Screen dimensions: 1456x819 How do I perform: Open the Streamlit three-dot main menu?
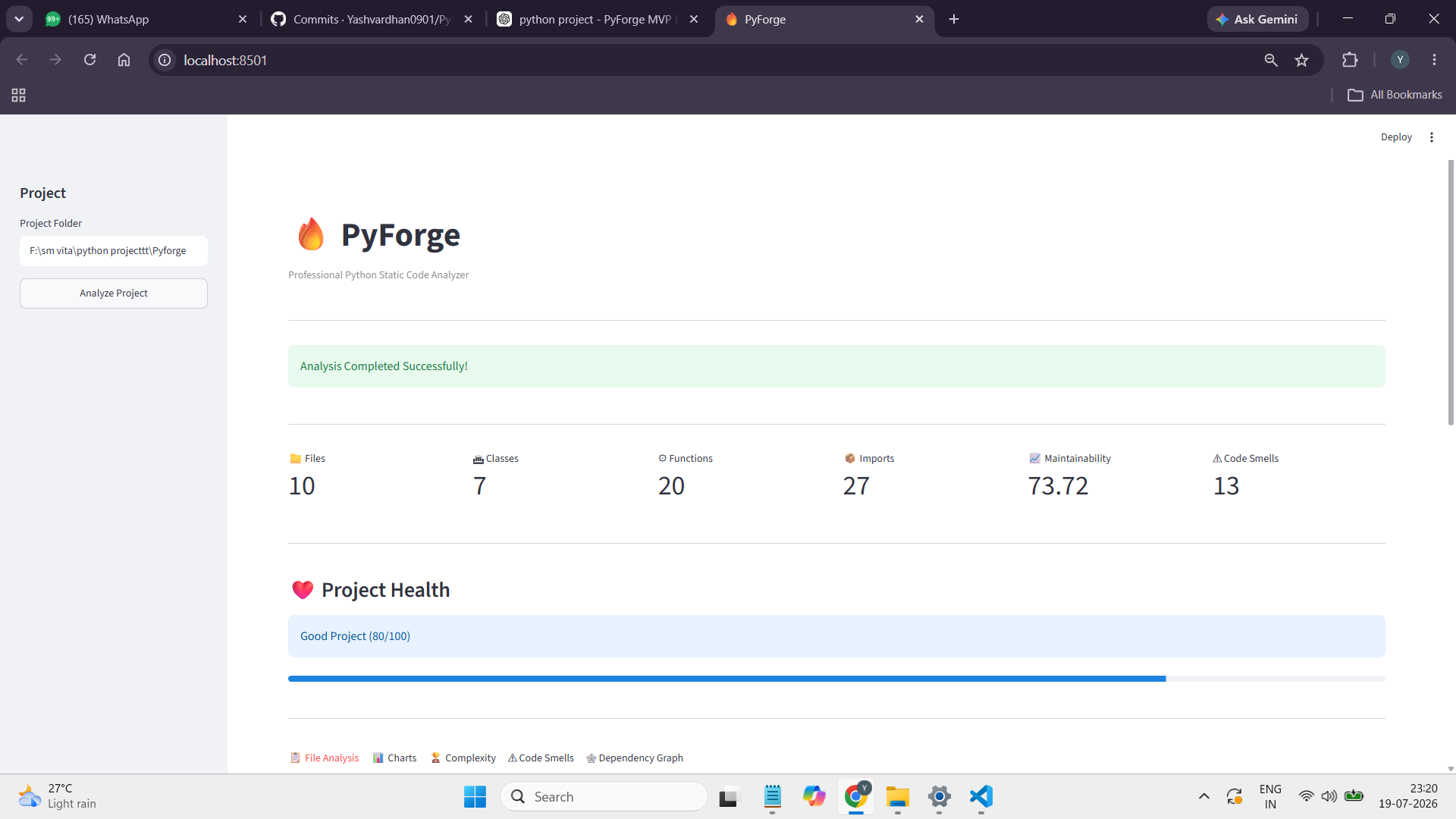1432,137
